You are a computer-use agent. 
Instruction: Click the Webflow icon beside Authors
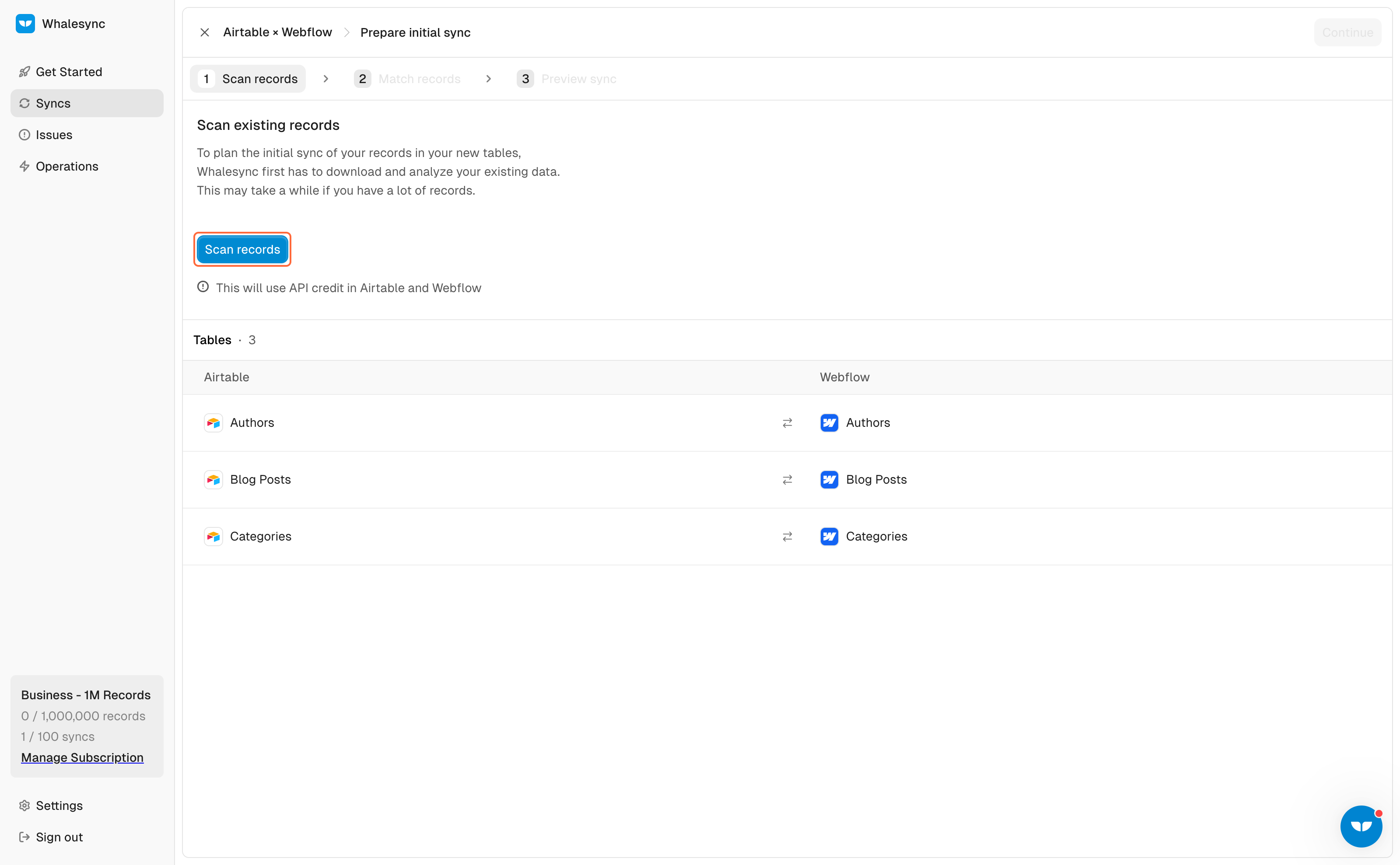[829, 423]
